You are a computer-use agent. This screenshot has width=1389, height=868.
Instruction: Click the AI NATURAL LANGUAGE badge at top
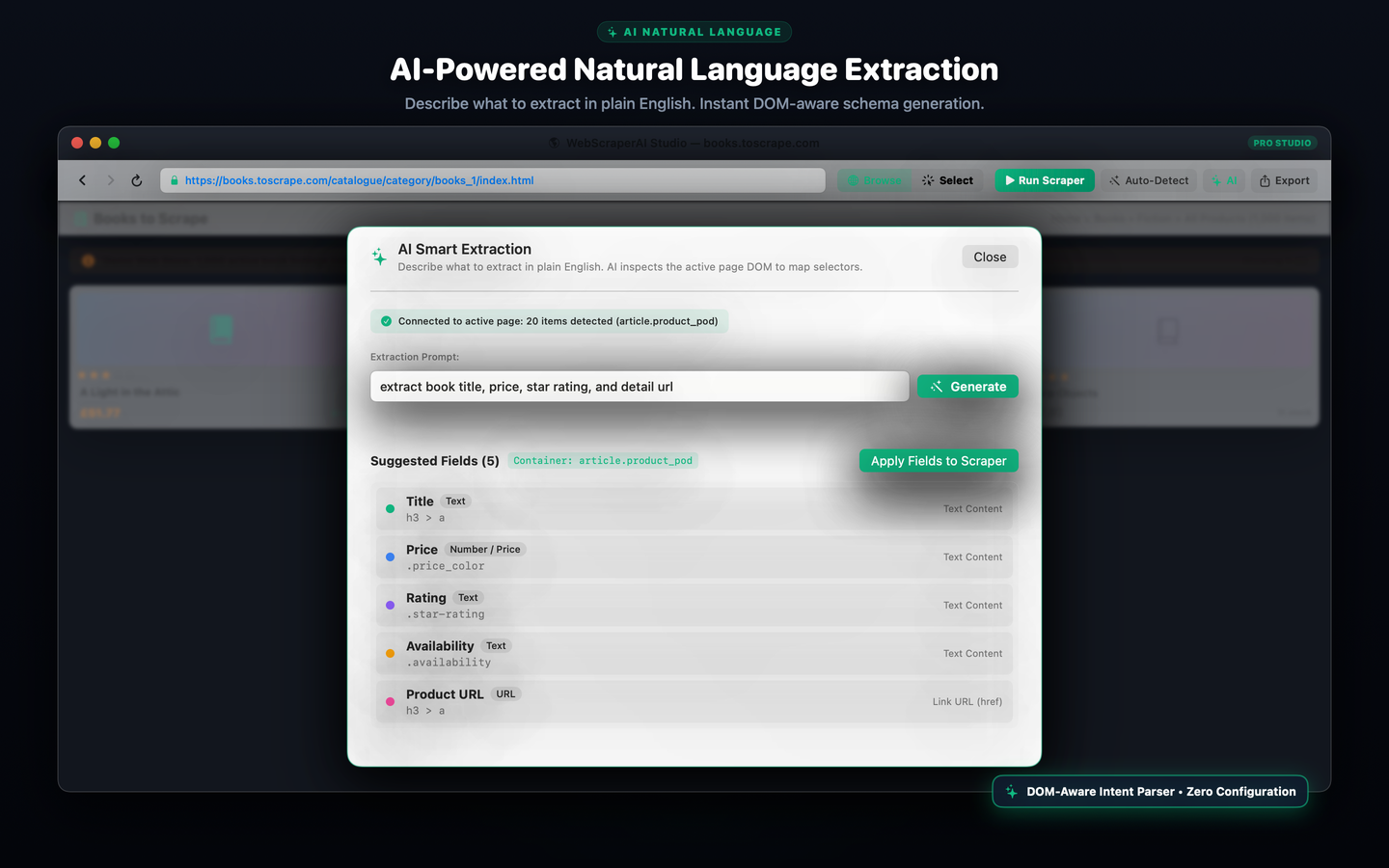click(x=694, y=32)
